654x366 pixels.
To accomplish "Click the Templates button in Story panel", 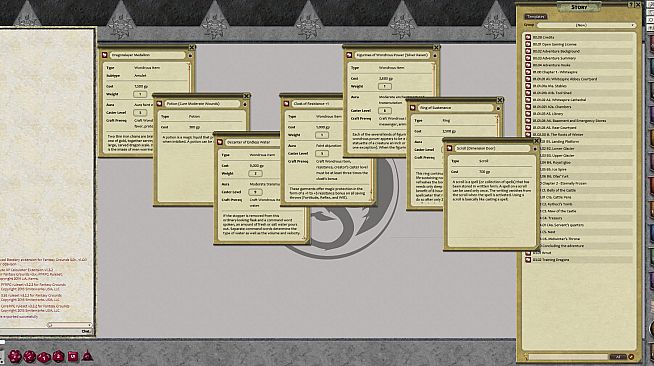I will click(x=536, y=17).
